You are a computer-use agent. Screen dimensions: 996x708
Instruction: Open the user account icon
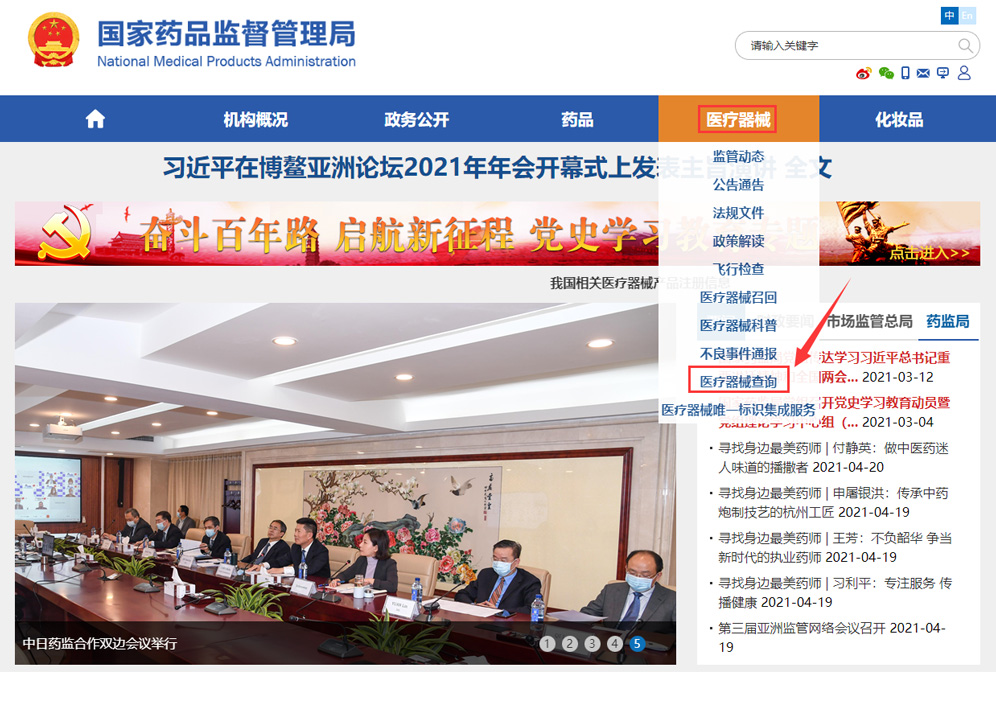[x=964, y=73]
